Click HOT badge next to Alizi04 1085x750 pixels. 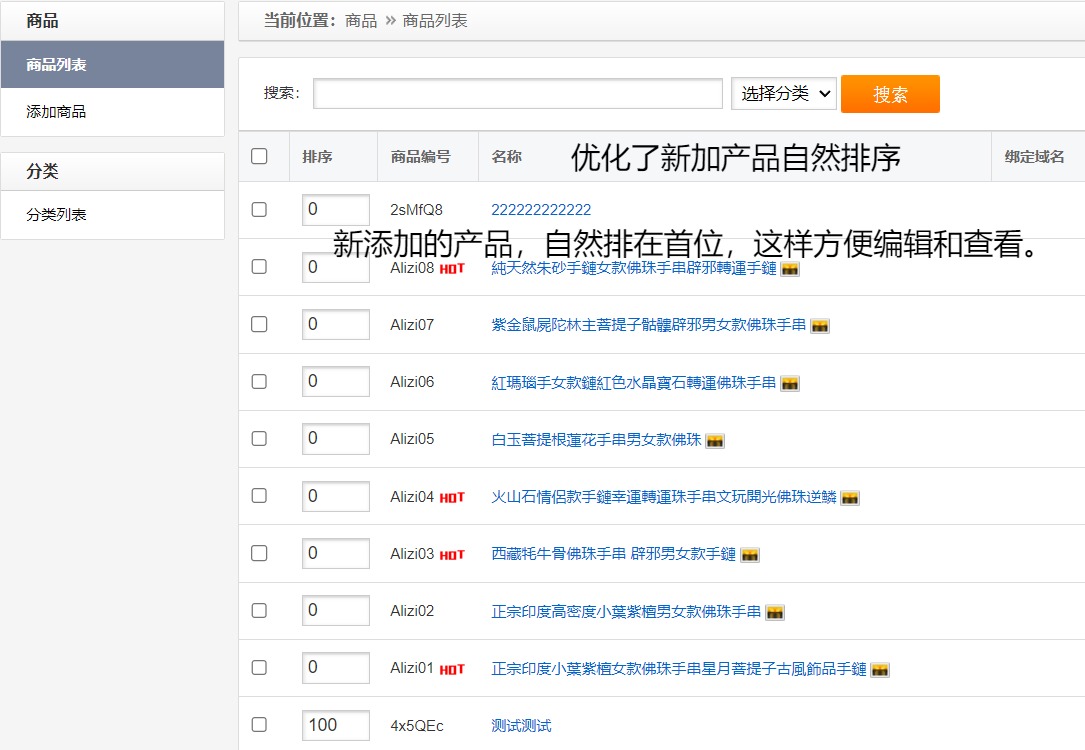[x=452, y=497]
